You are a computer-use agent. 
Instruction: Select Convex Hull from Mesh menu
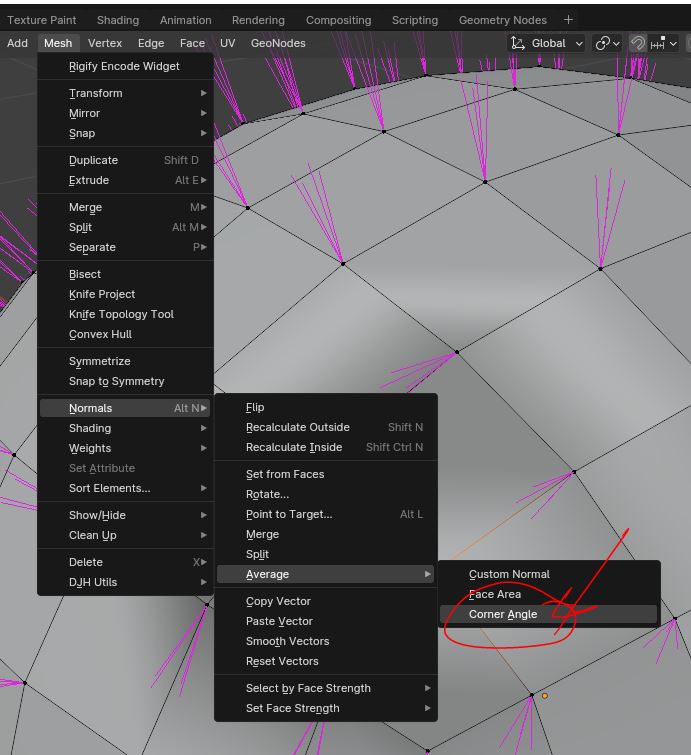tap(100, 334)
